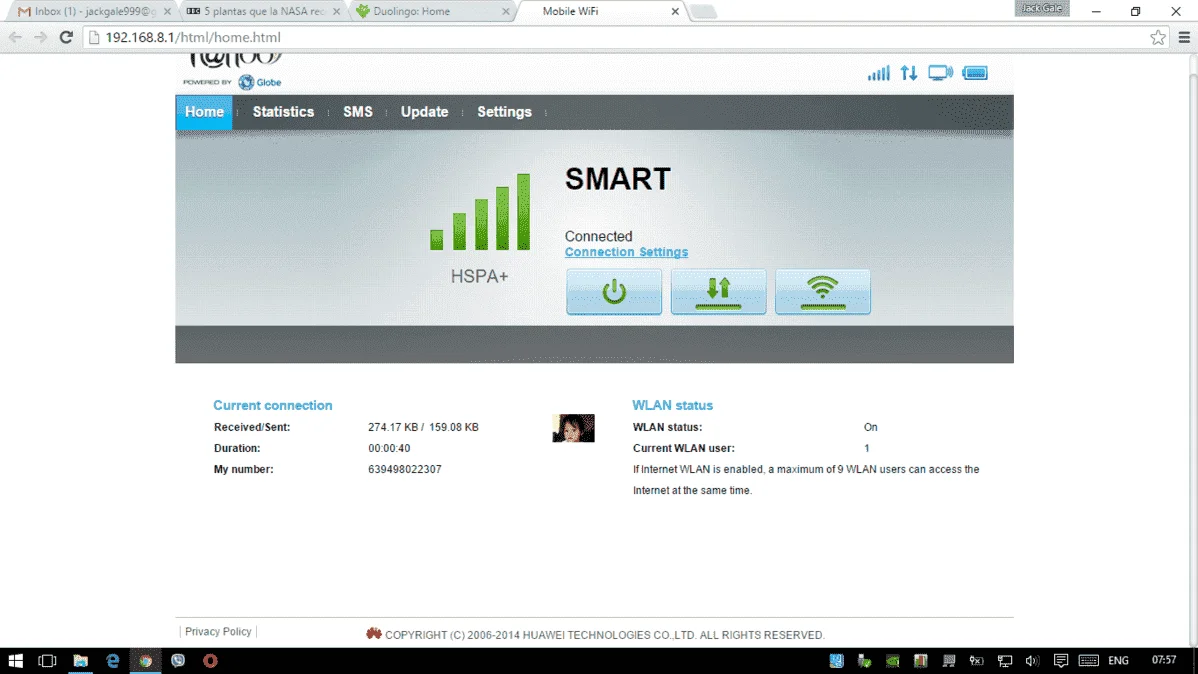Click the volume speaker tray icon
Image resolution: width=1198 pixels, height=674 pixels.
pyautogui.click(x=1032, y=661)
